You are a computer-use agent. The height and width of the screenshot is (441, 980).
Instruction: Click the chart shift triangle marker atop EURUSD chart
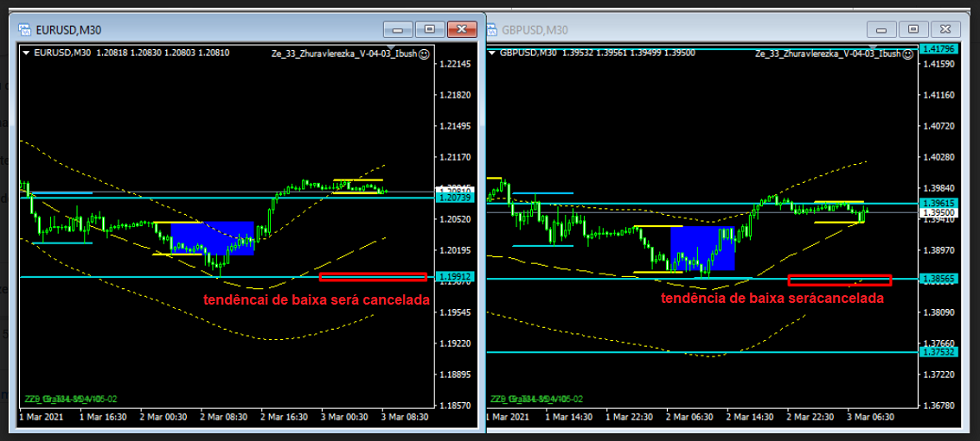(390, 47)
